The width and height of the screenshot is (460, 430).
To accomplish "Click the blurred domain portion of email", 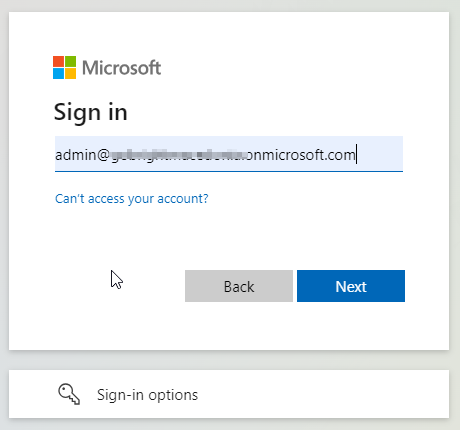I will (x=179, y=155).
